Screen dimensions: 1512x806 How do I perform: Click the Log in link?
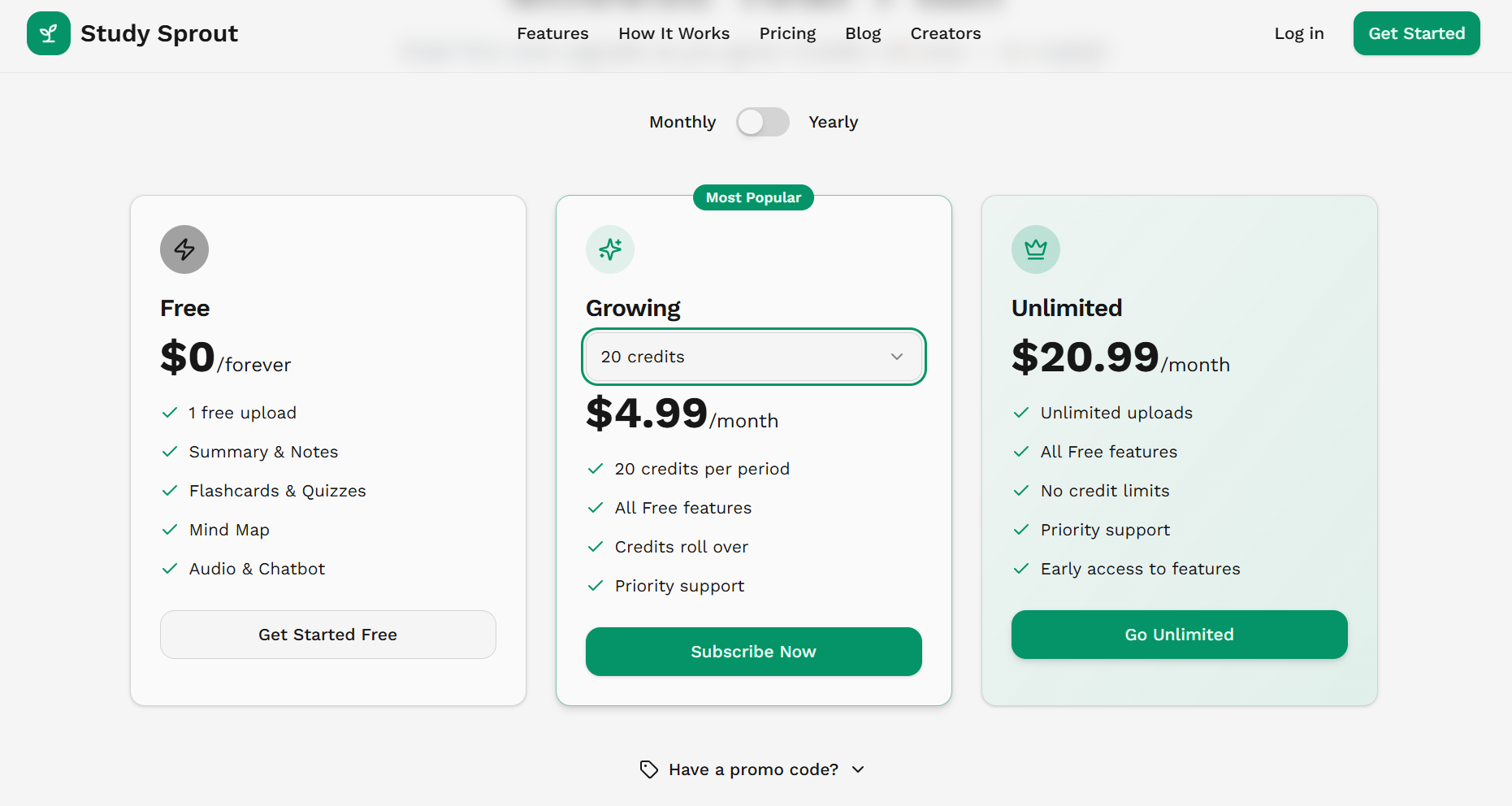tap(1298, 33)
